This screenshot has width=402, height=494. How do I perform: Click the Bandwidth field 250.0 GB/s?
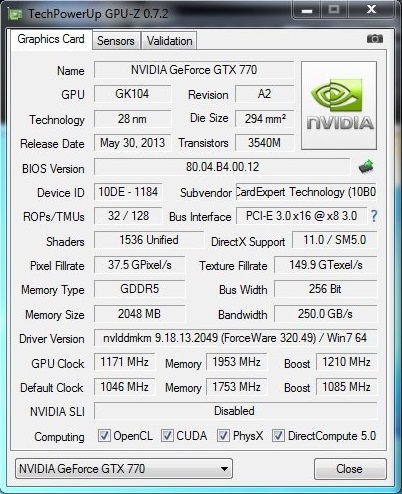[326, 314]
